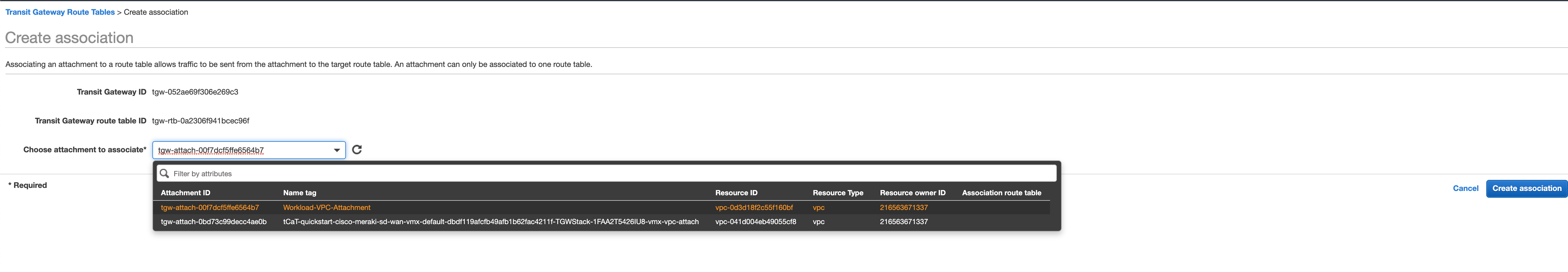Click the Filter by attributes field

pyautogui.click(x=609, y=173)
